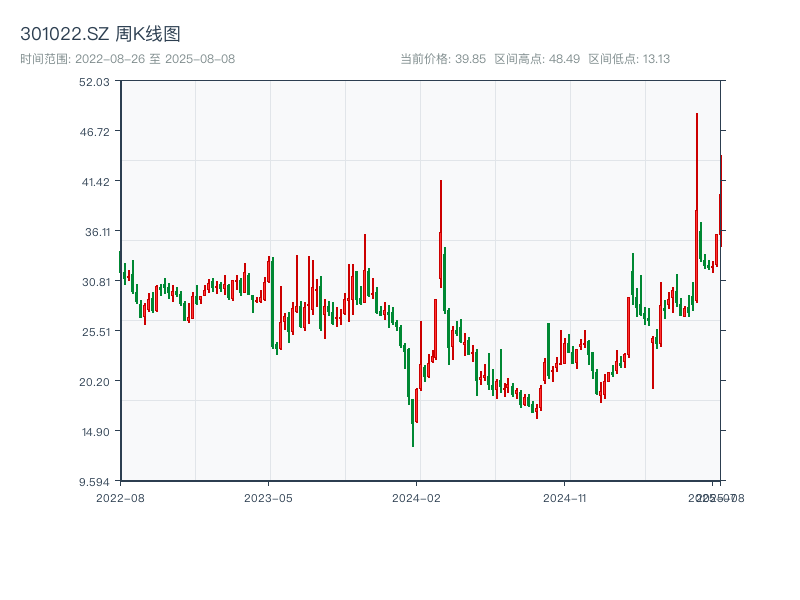
Task: Click the current price label 当前价格: 39.85
Action: tap(443, 59)
